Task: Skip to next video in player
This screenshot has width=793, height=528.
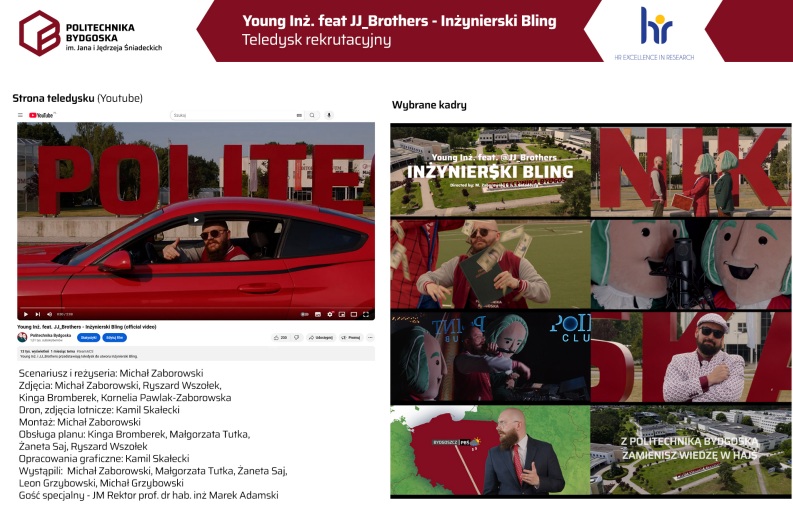Action: point(38,314)
